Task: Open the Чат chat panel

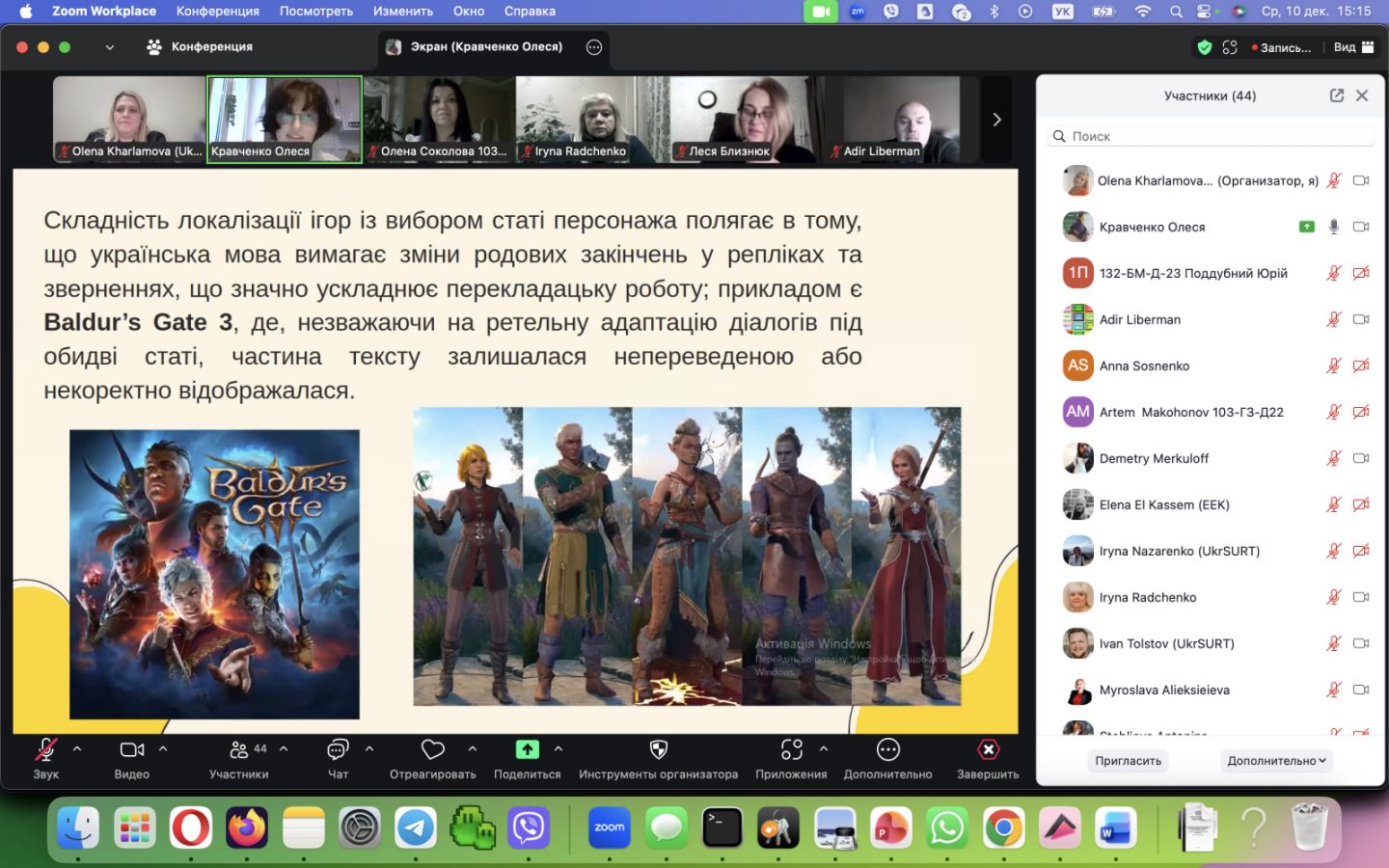Action: 338,750
